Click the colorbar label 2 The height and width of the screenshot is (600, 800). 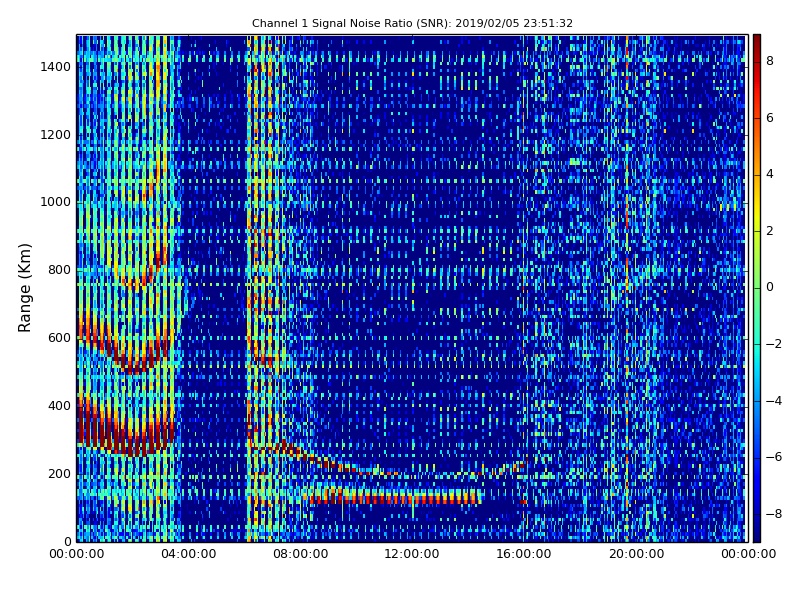pyautogui.click(x=770, y=231)
